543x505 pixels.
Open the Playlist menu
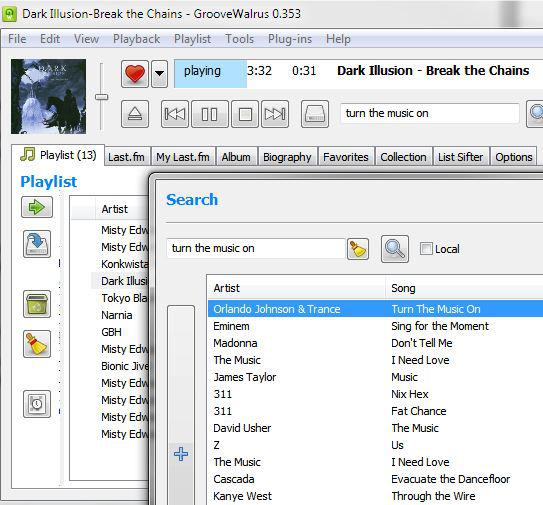(193, 39)
